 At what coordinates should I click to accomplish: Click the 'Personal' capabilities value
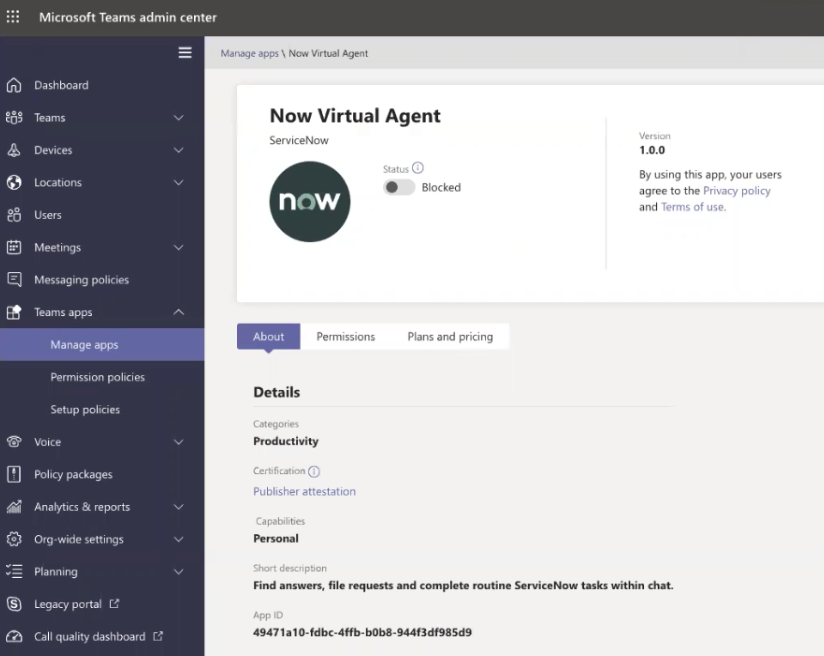[x=276, y=539]
